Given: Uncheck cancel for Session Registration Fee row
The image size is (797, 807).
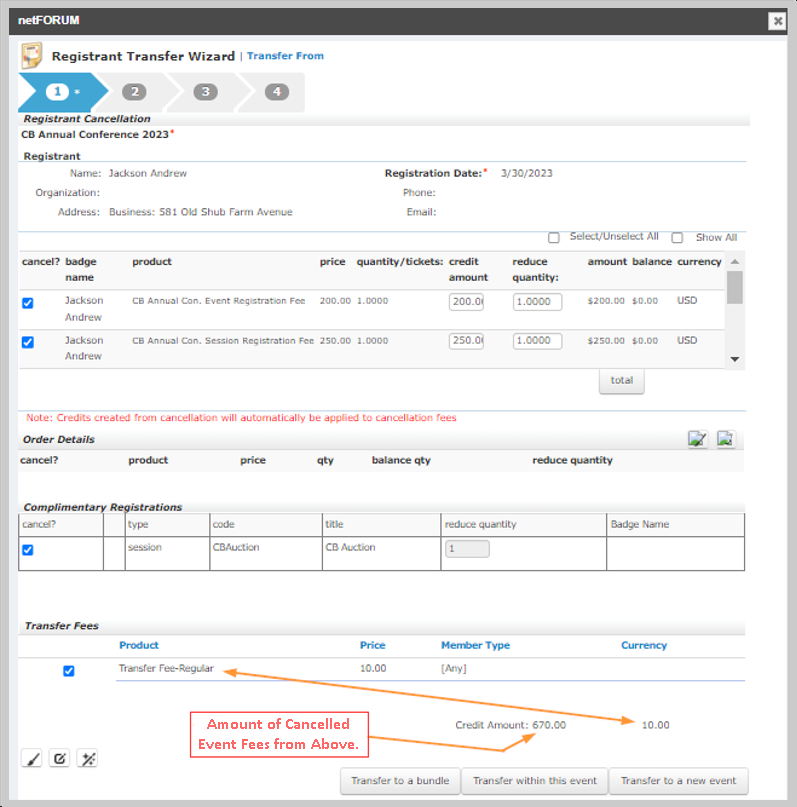Looking at the screenshot, I should click(x=28, y=342).
